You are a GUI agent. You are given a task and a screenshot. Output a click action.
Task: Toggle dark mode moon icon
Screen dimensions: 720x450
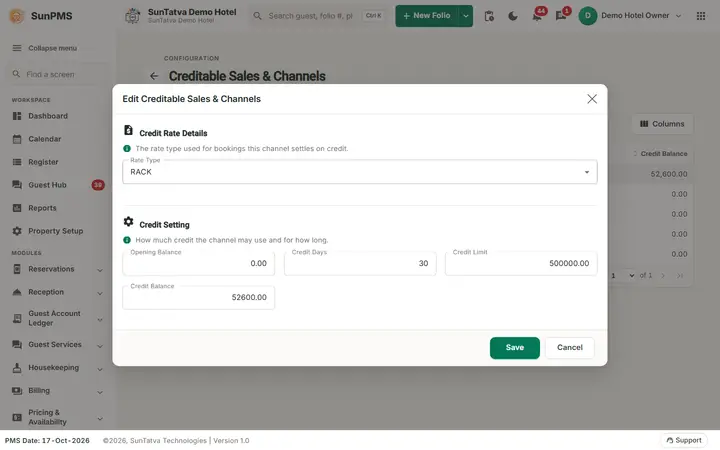click(x=513, y=16)
